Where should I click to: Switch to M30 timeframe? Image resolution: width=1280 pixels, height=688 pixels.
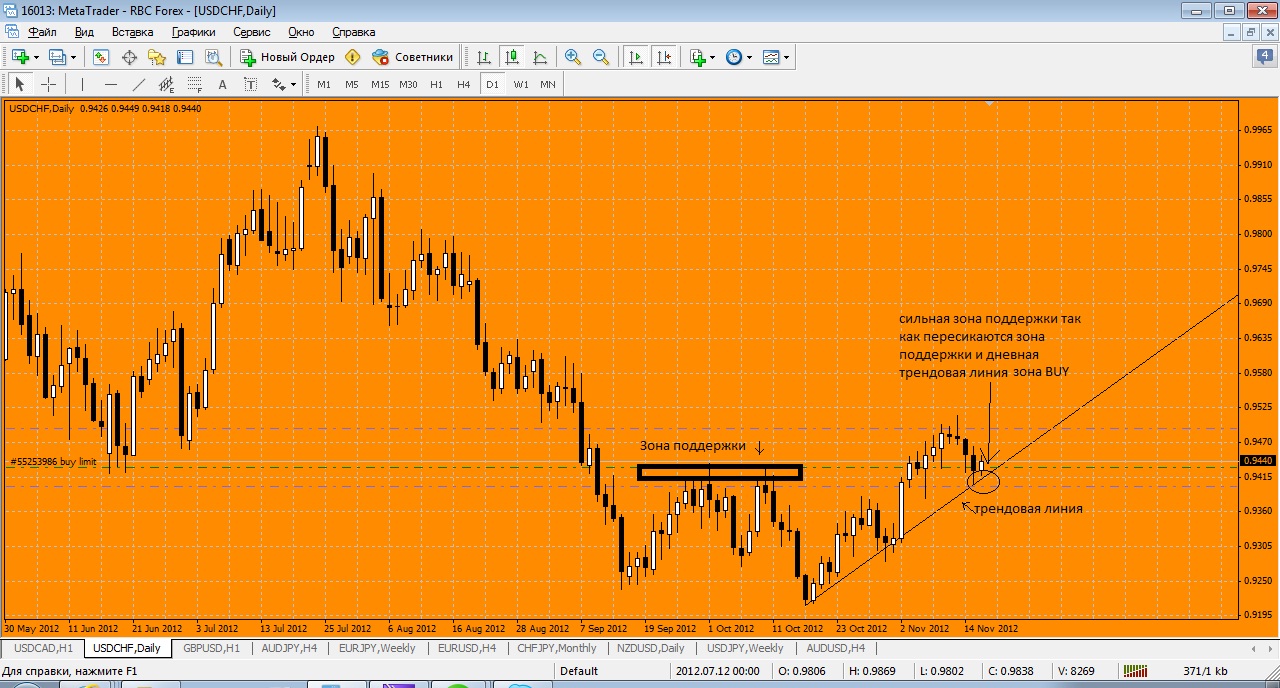[408, 85]
